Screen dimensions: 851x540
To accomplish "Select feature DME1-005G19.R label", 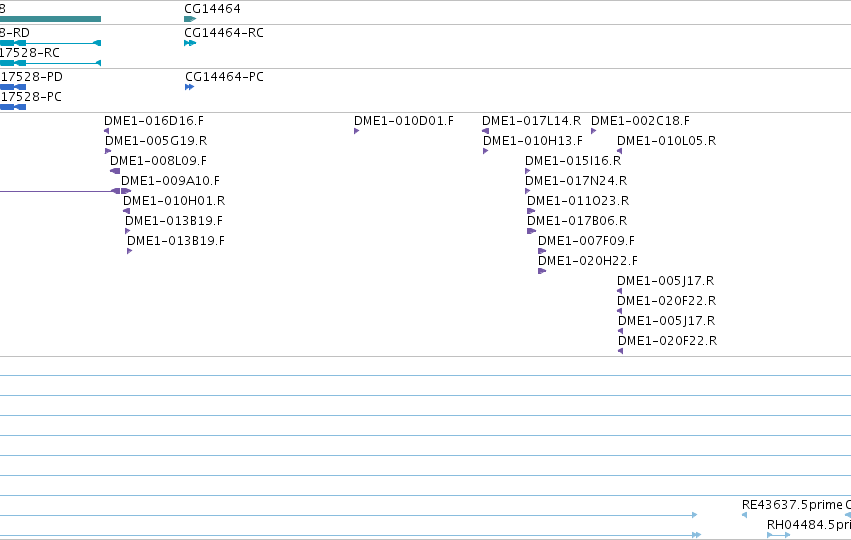I will point(156,141).
